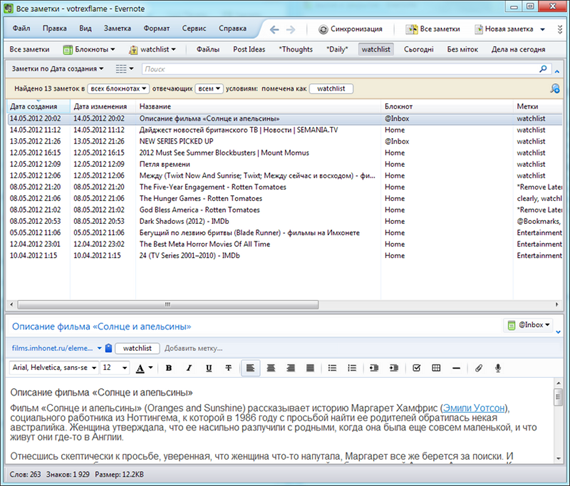Open the watchlist tag dropdown

click(153, 49)
